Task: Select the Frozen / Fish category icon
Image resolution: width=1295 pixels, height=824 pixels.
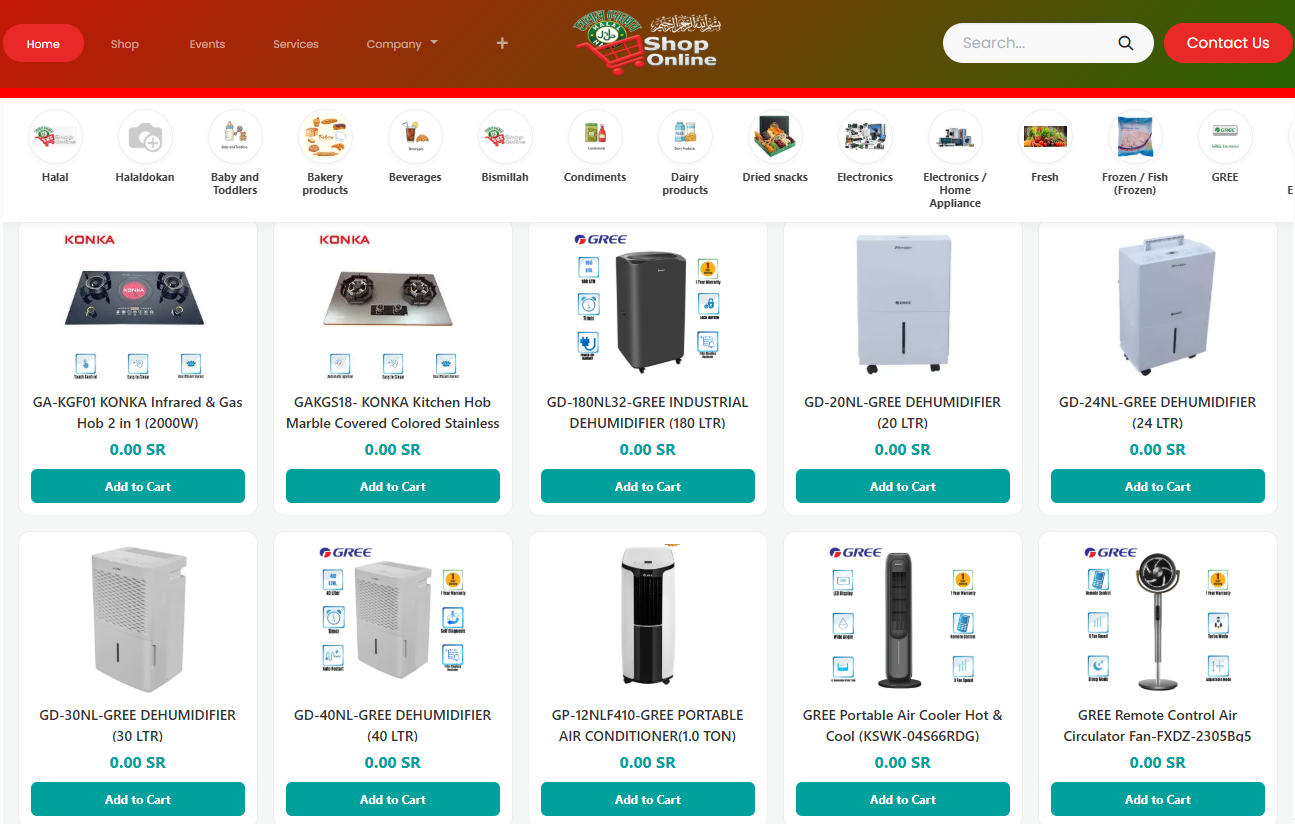Action: (1135, 137)
